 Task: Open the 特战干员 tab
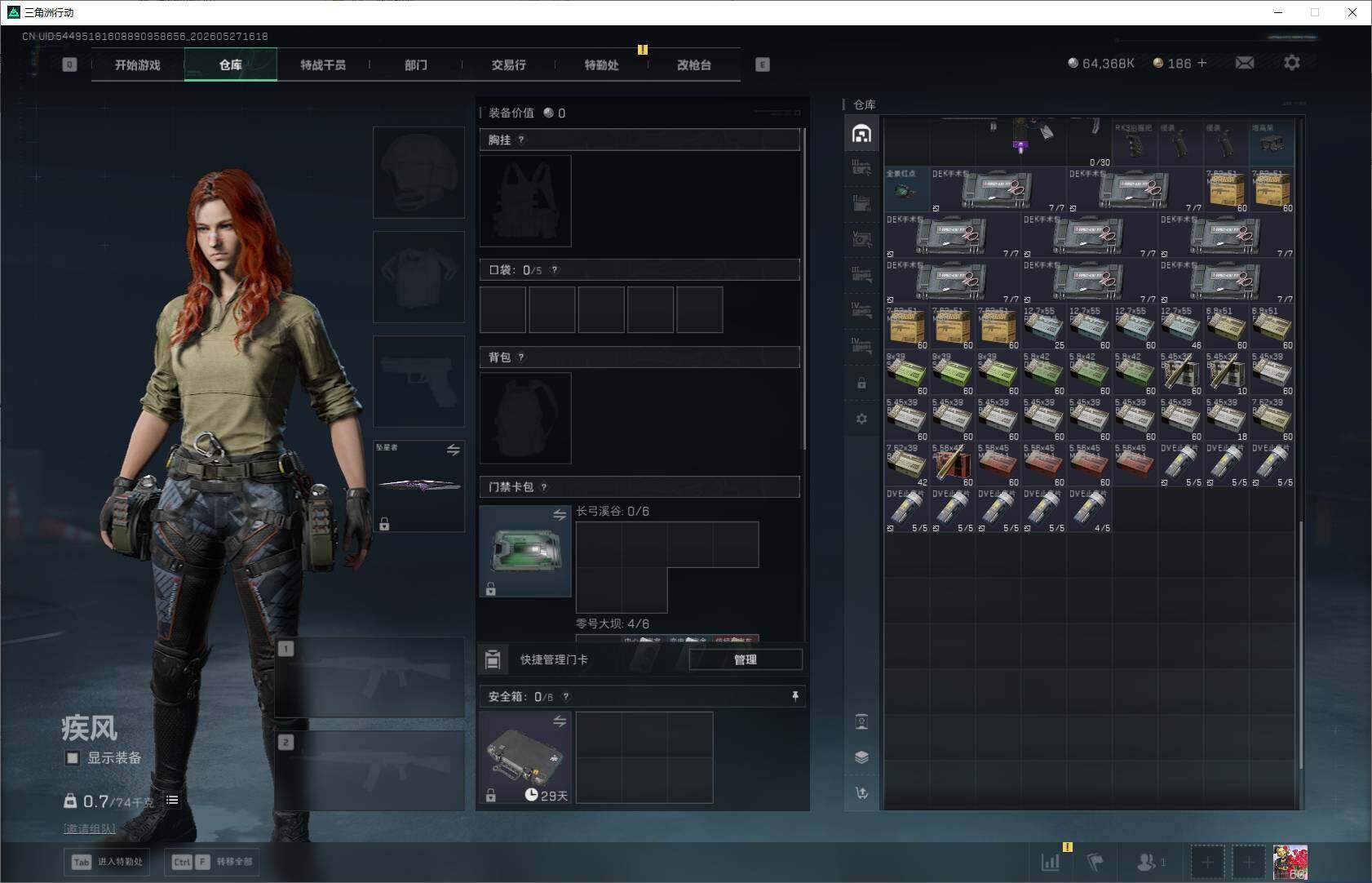pyautogui.click(x=323, y=64)
